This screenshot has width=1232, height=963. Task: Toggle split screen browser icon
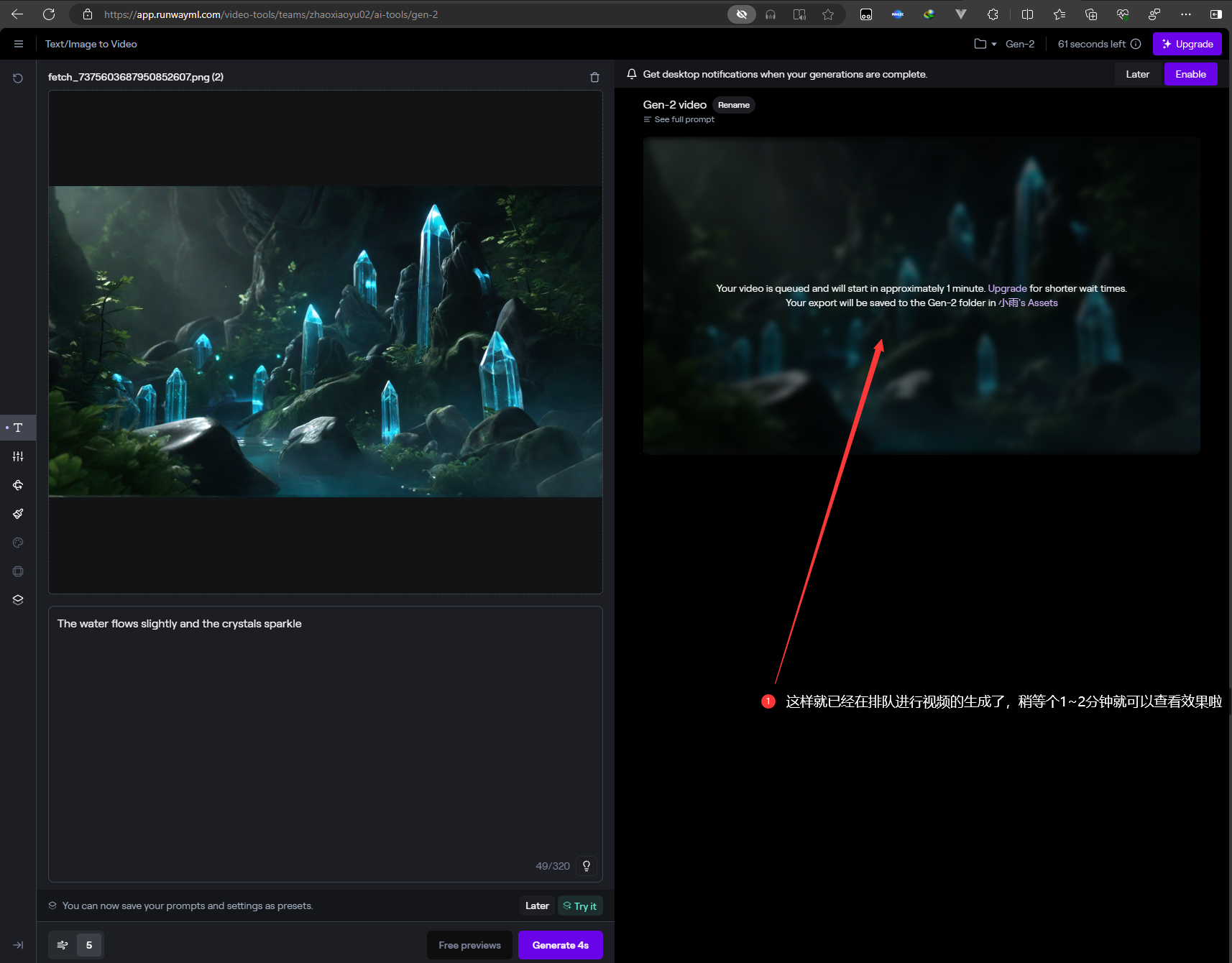click(1027, 14)
